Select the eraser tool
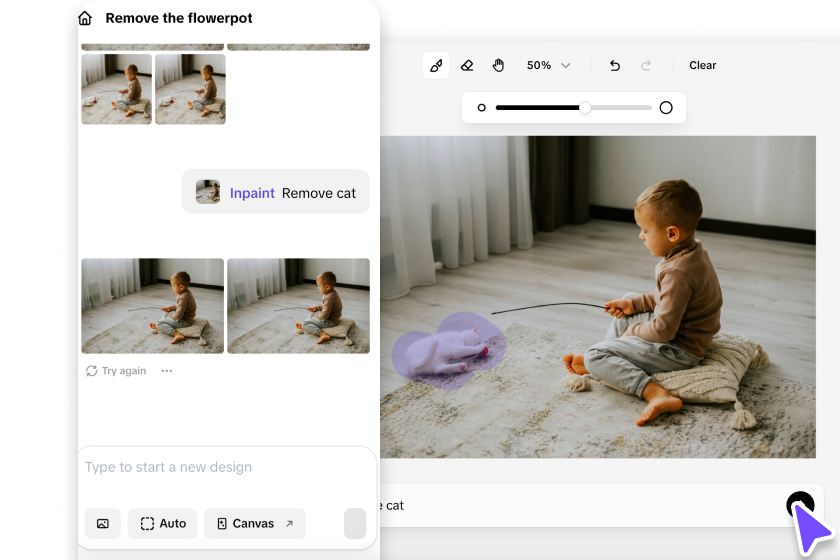Viewport: 840px width, 560px height. pos(467,66)
